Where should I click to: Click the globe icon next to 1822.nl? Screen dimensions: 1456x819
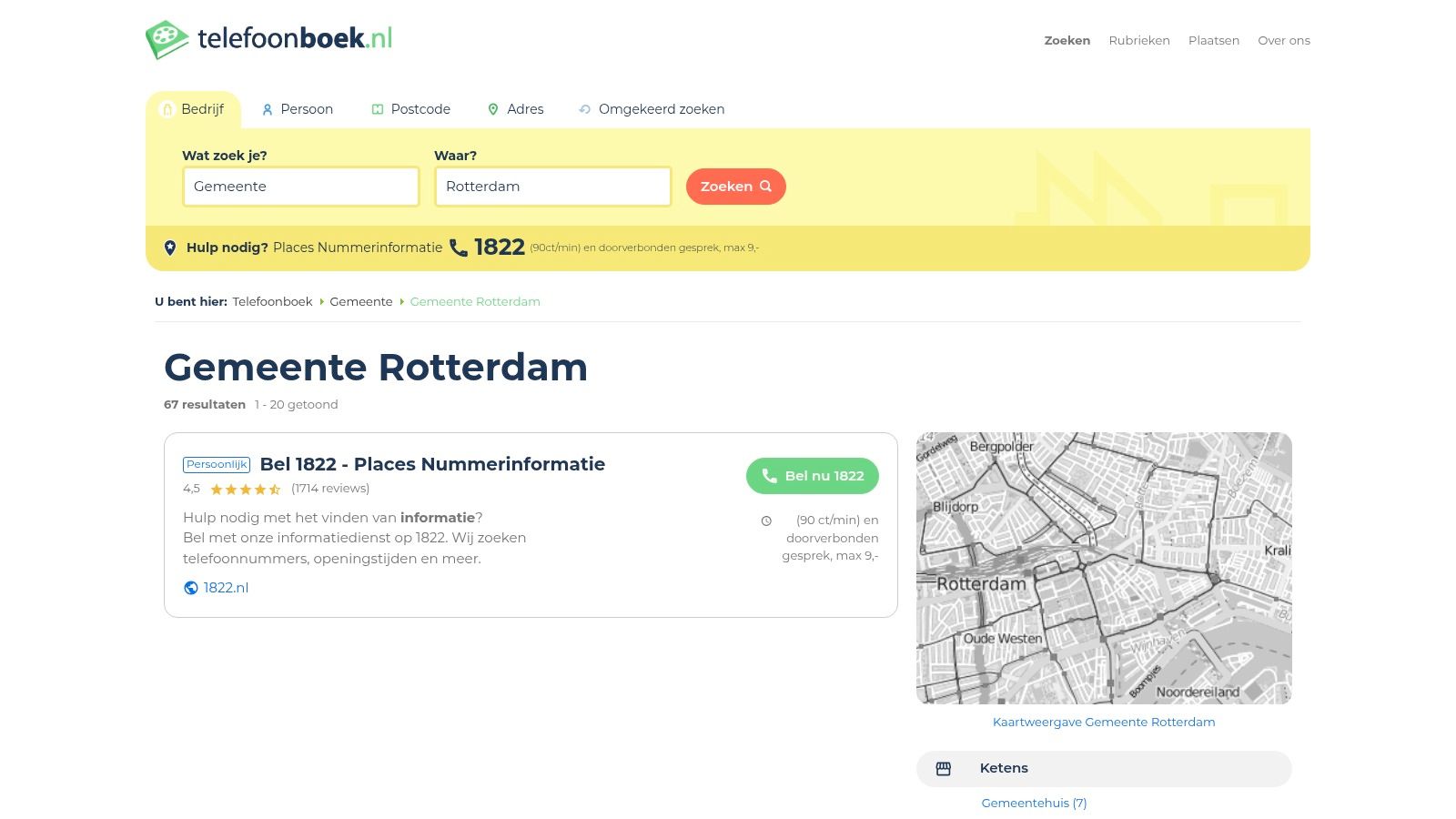click(191, 588)
